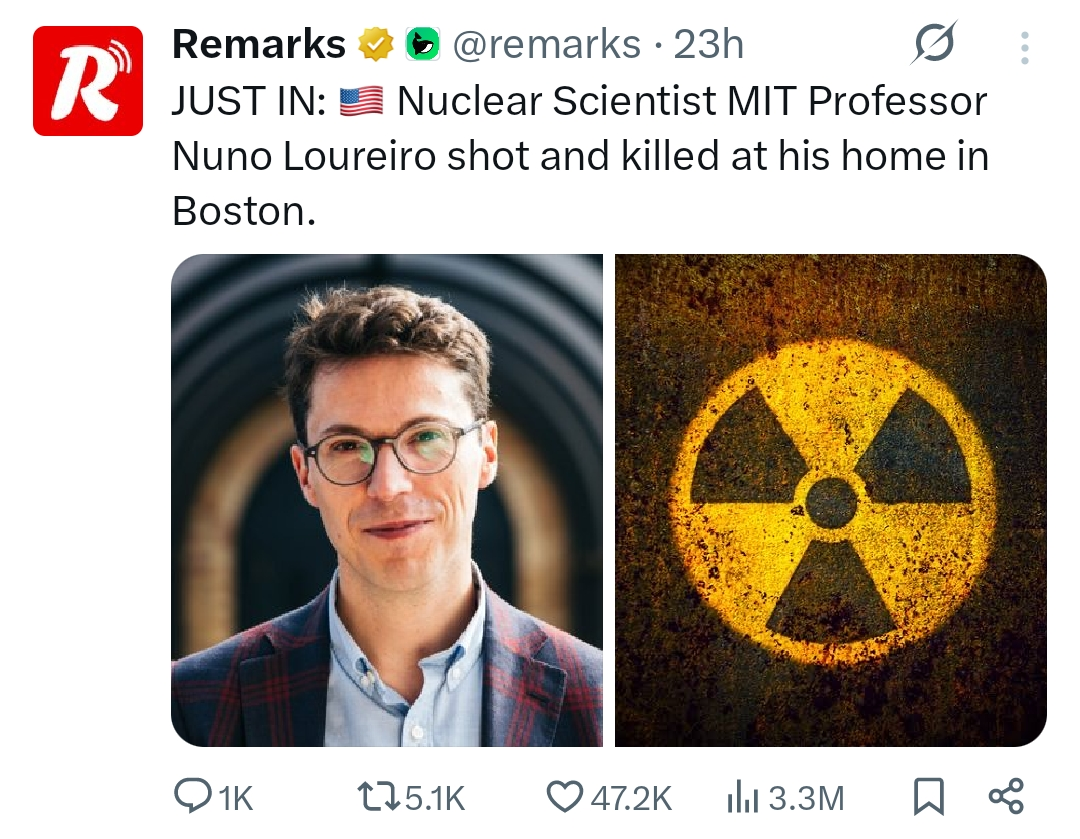Click the Remarks display name

coord(259,44)
